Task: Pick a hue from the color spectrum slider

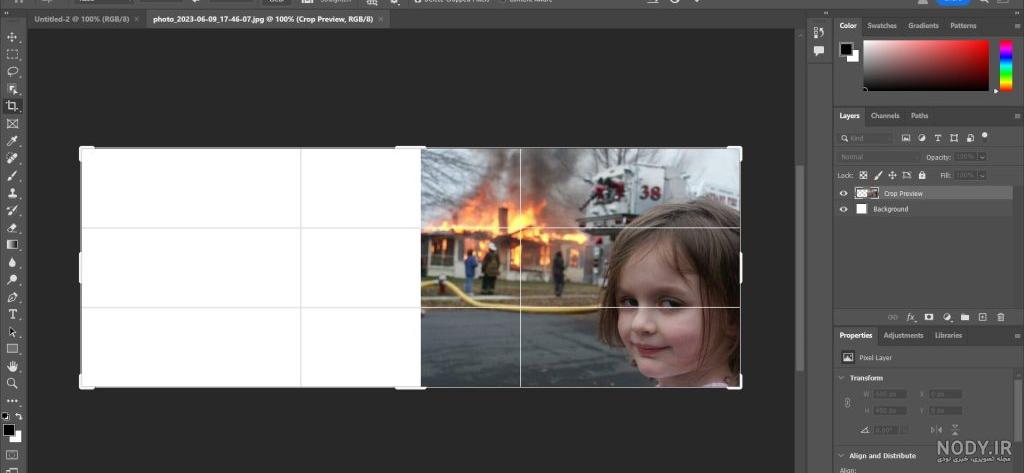Action: (x=1006, y=65)
